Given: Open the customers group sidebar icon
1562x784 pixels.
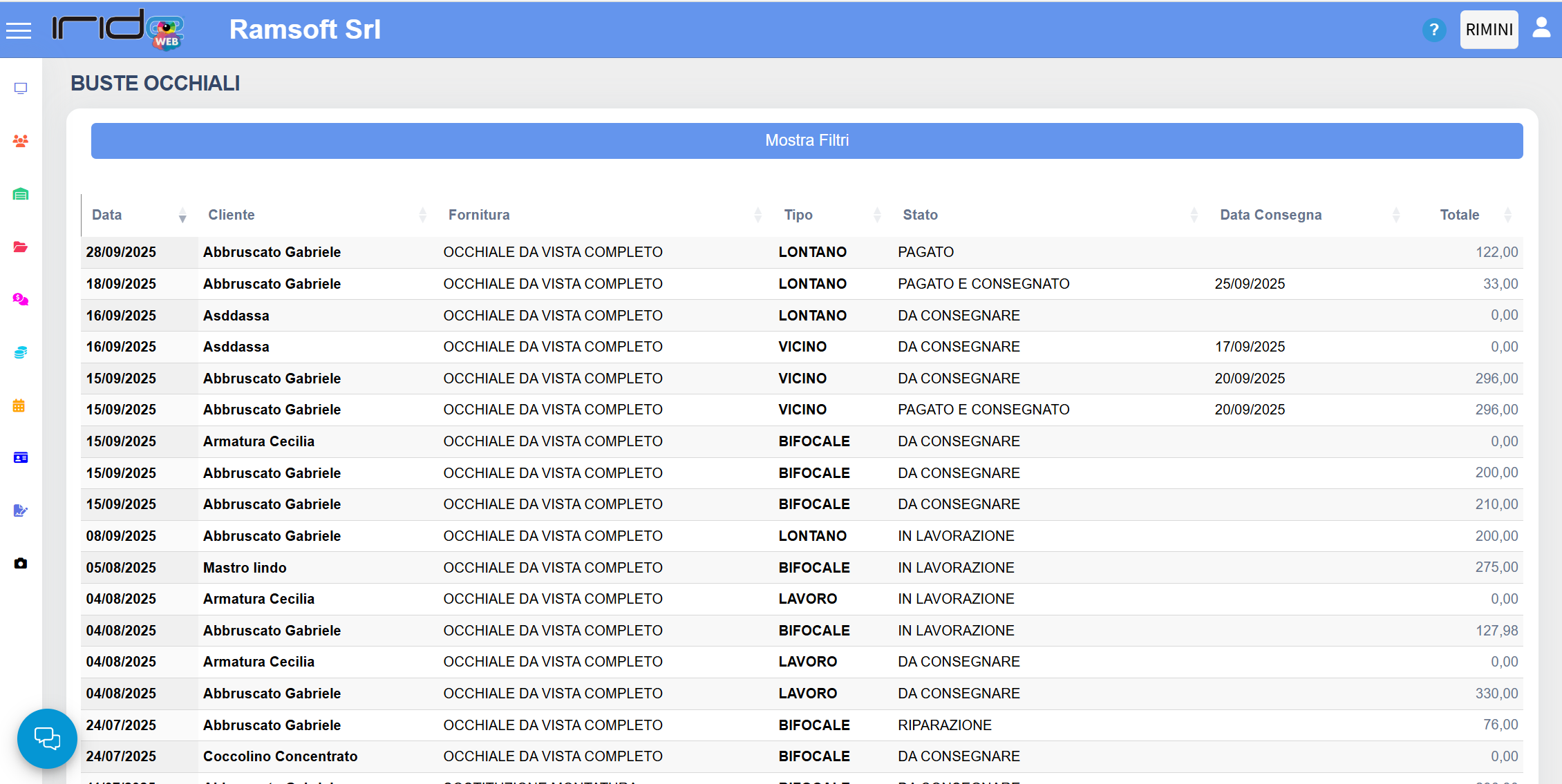Looking at the screenshot, I should (x=21, y=141).
